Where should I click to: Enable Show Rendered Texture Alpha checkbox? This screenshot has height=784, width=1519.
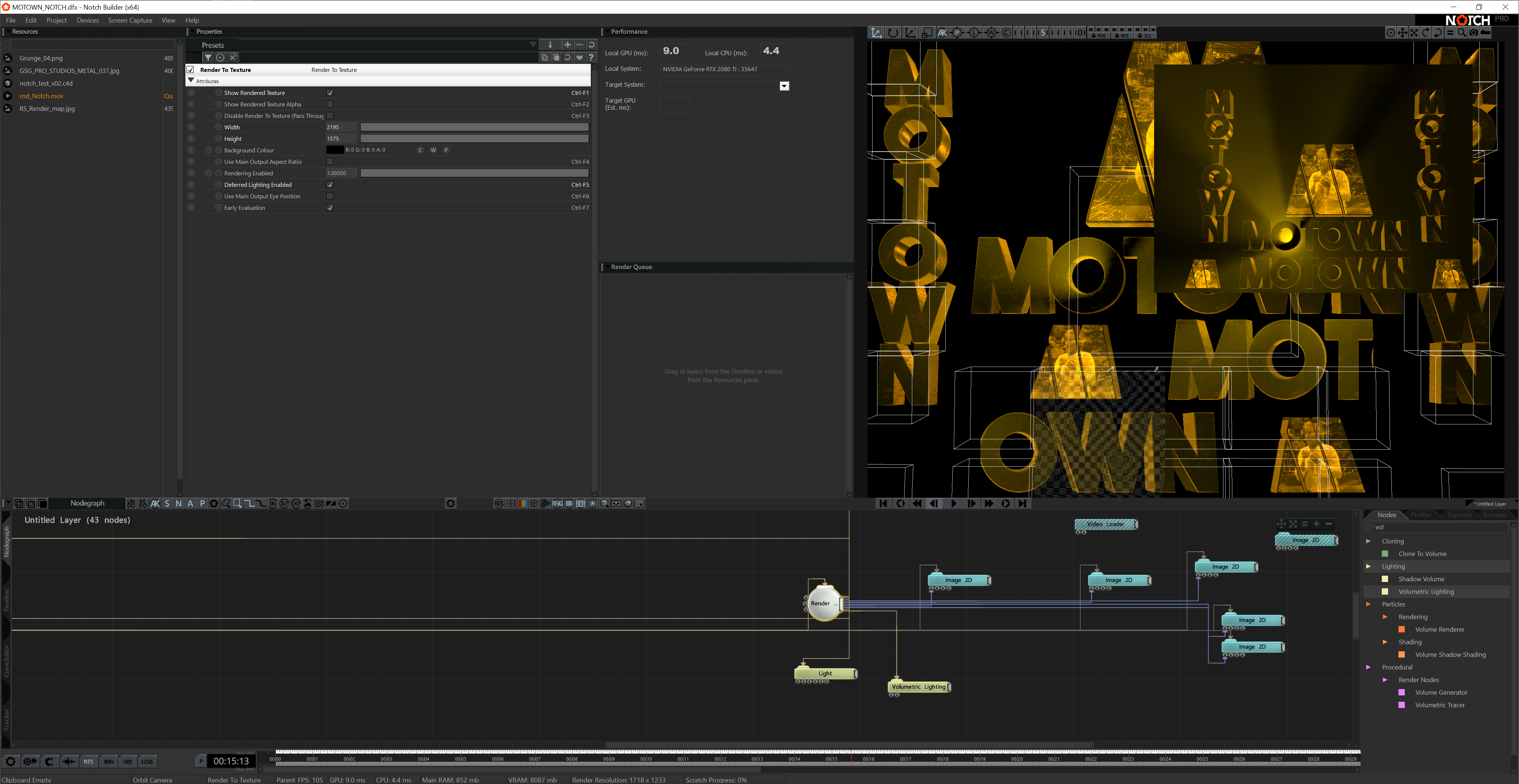point(330,104)
